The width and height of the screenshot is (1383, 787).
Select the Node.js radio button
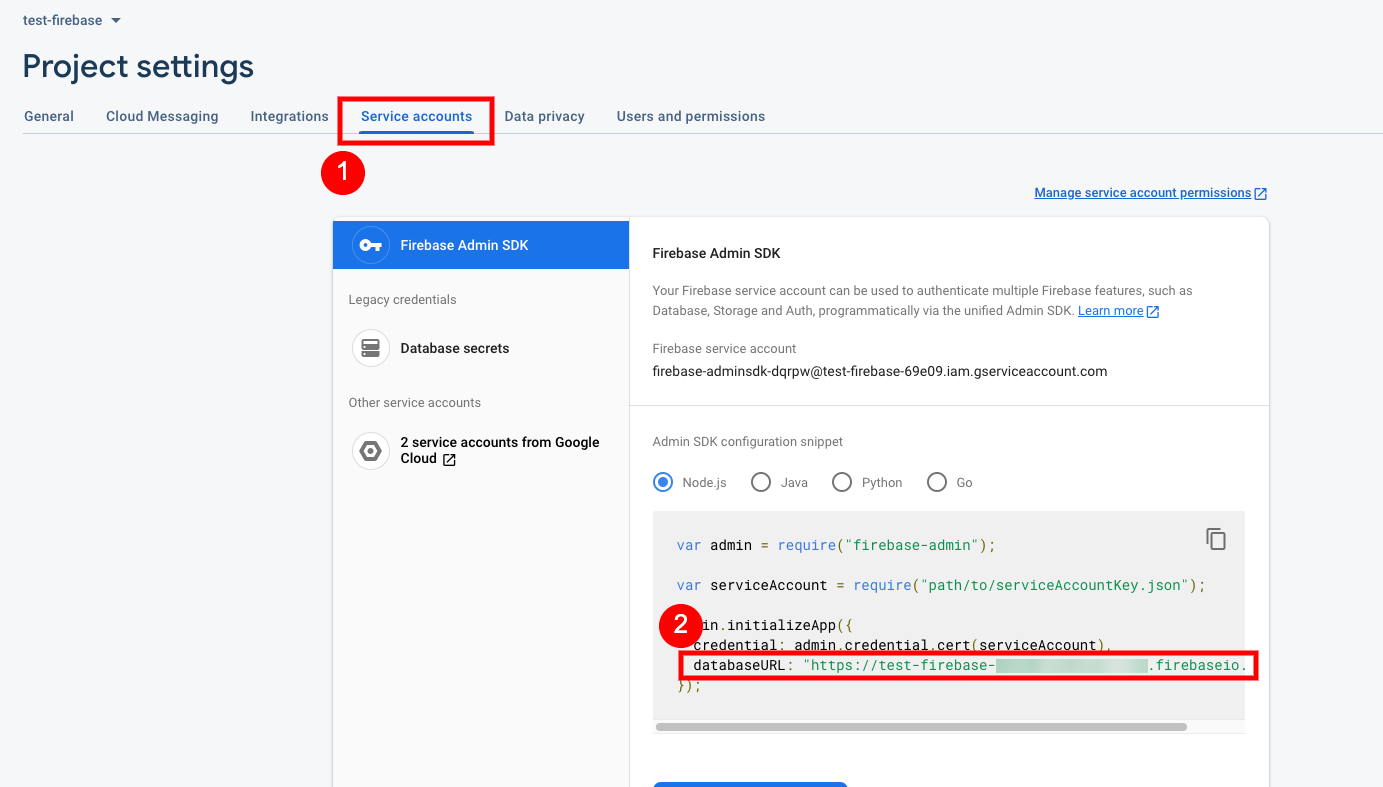pyautogui.click(x=663, y=482)
